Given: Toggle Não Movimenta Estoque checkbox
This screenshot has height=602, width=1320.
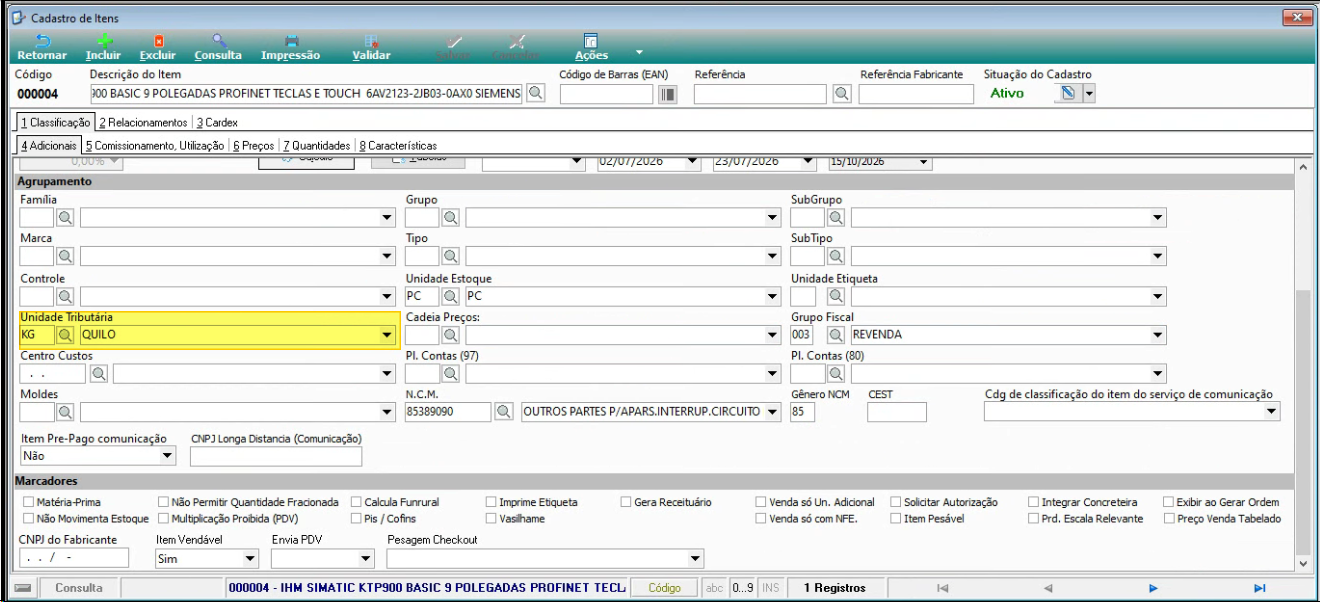Looking at the screenshot, I should pyautogui.click(x=28, y=519).
